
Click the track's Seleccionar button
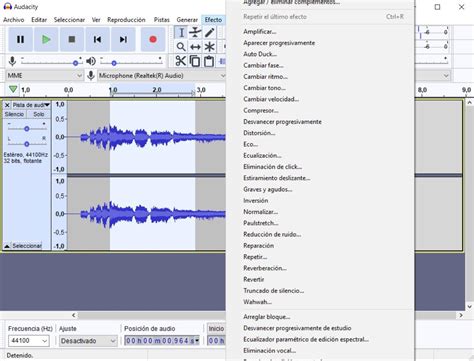tap(27, 246)
